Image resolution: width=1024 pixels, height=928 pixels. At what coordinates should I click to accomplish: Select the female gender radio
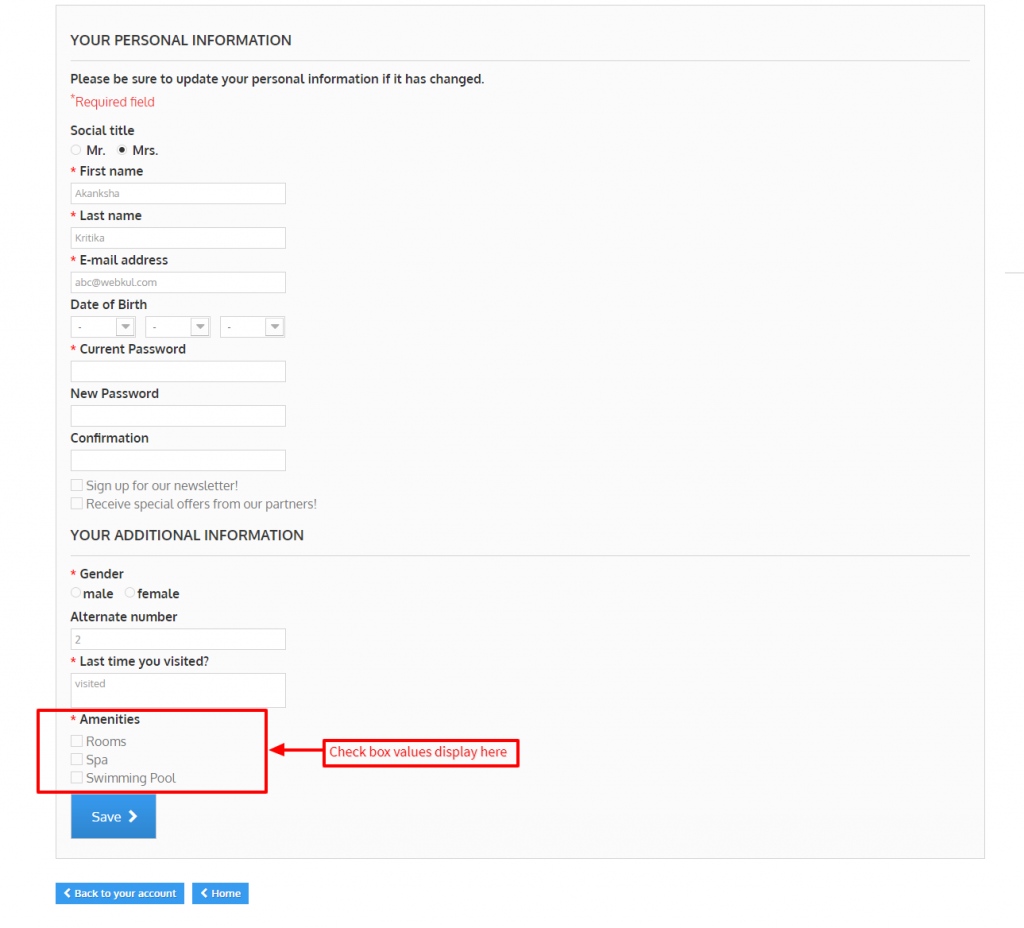130,593
